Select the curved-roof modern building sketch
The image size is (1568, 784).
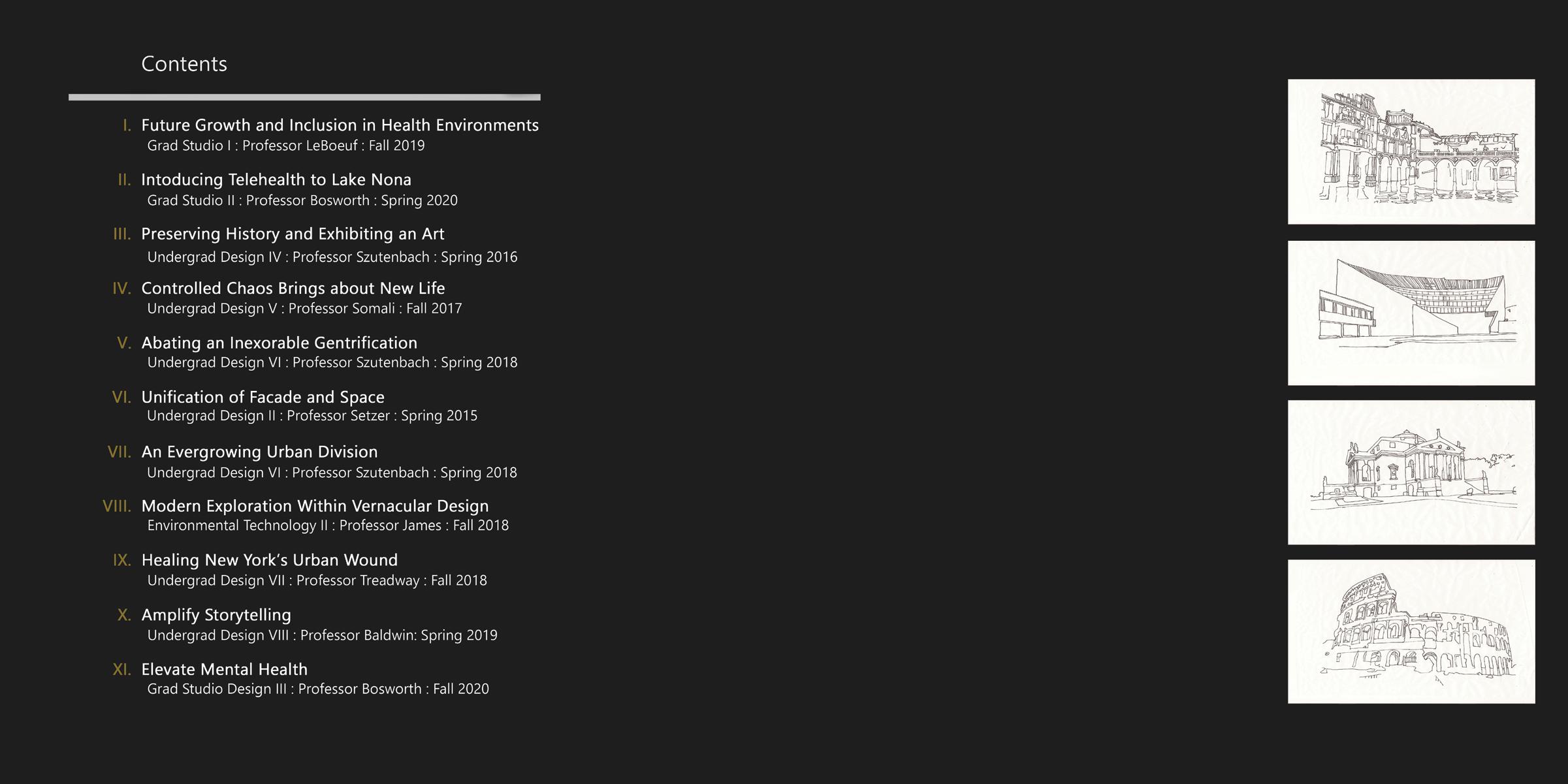(1411, 313)
